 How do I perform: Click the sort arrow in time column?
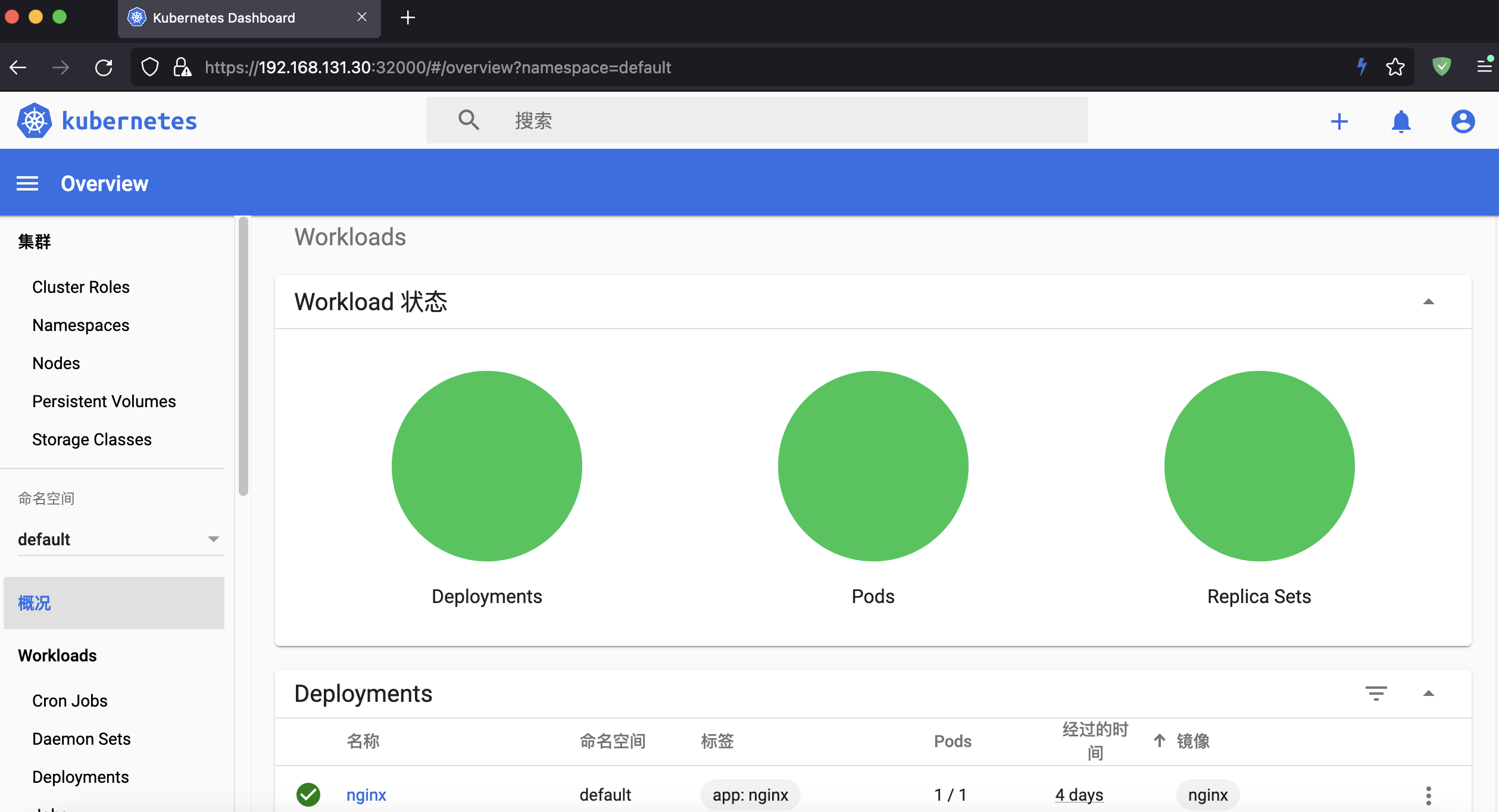(1159, 741)
